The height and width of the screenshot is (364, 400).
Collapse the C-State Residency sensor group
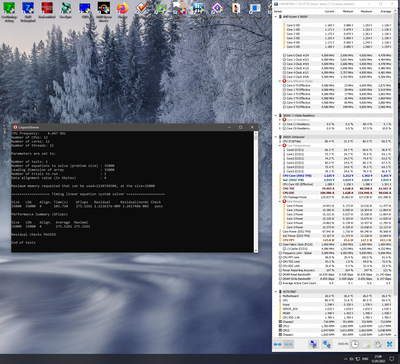pyautogui.click(x=276, y=115)
